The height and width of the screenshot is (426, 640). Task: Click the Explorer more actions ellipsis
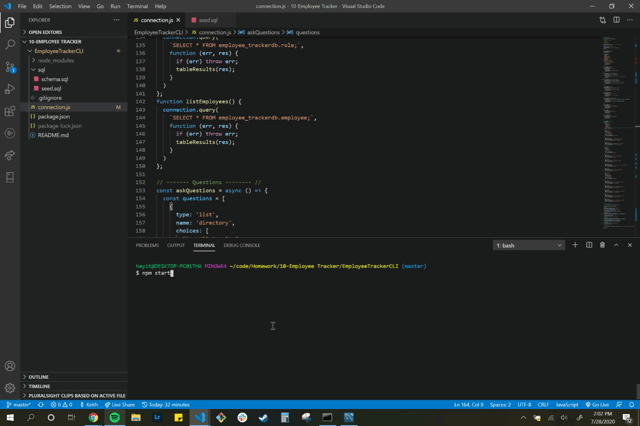click(116, 20)
